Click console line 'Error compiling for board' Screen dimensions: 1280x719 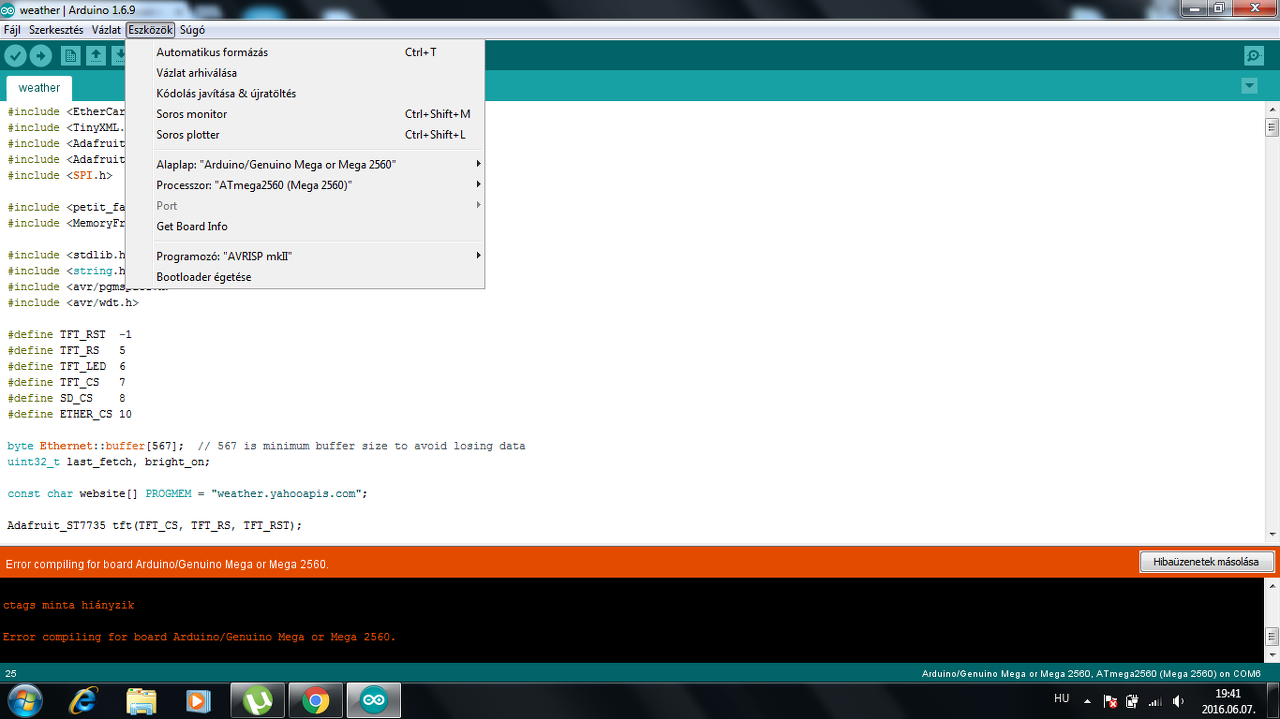pyautogui.click(x=199, y=637)
